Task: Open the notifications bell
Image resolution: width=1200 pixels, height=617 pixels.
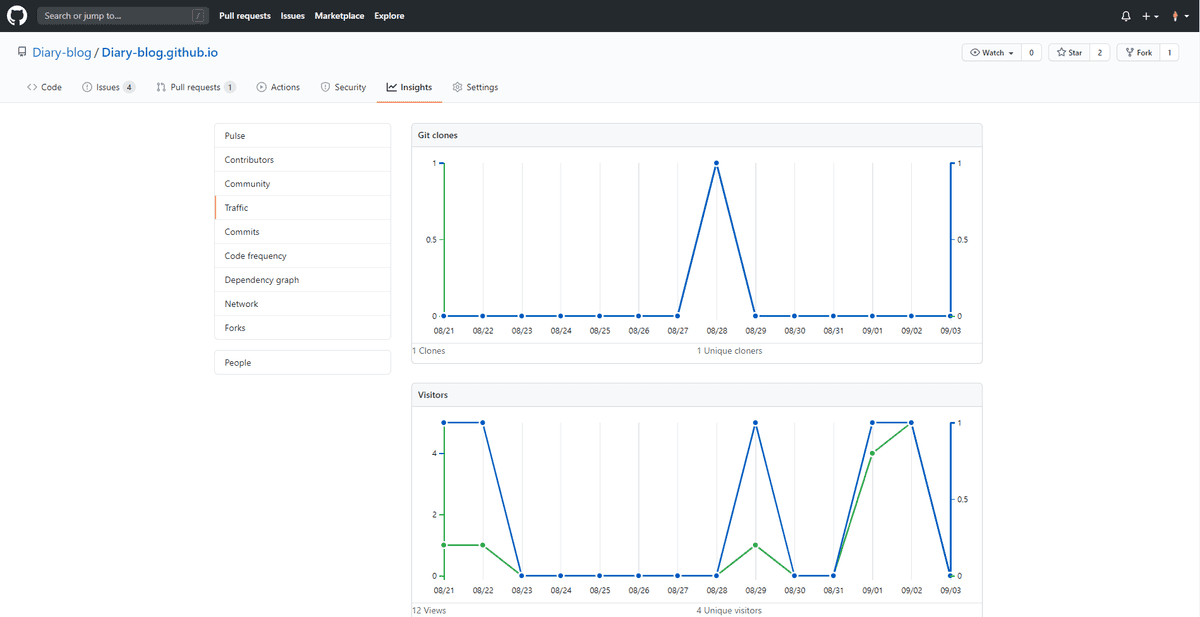Action: [1126, 16]
